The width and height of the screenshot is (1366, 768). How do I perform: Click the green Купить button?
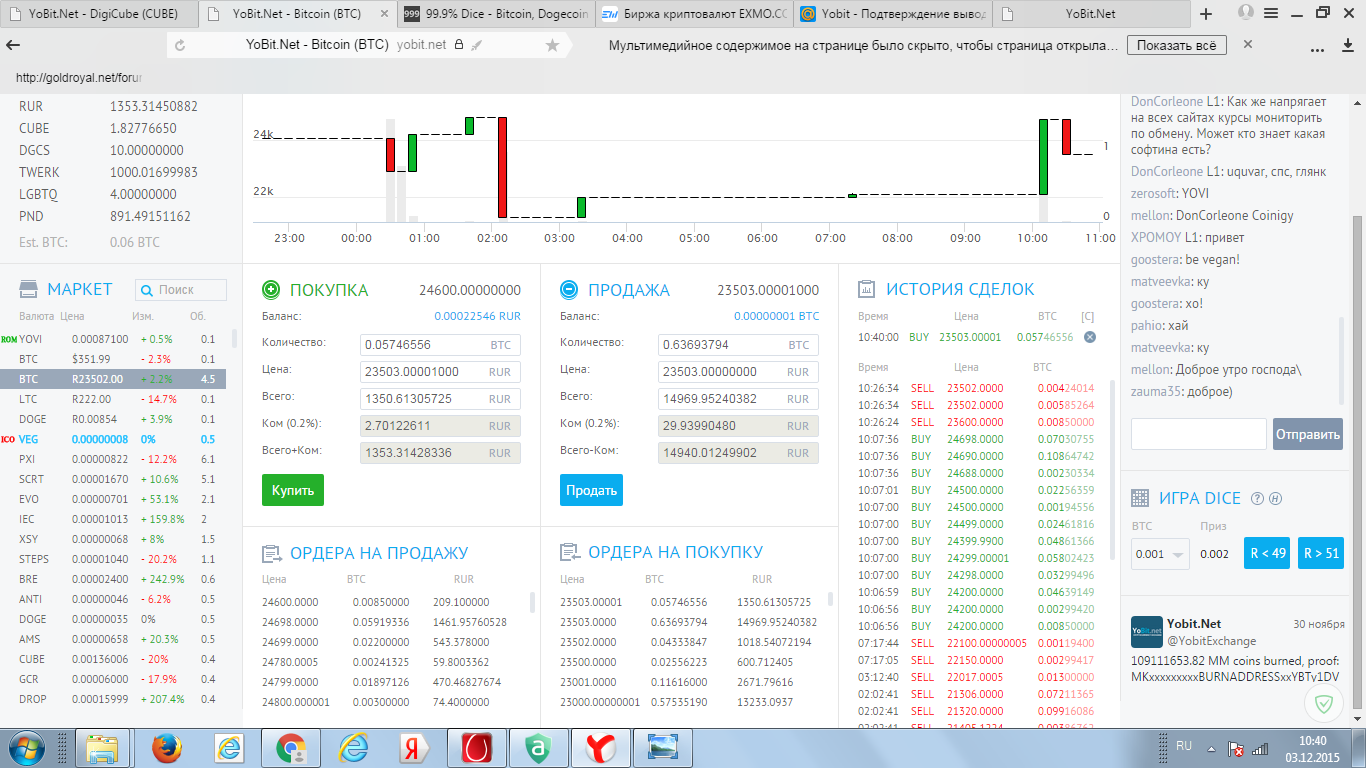(x=293, y=490)
